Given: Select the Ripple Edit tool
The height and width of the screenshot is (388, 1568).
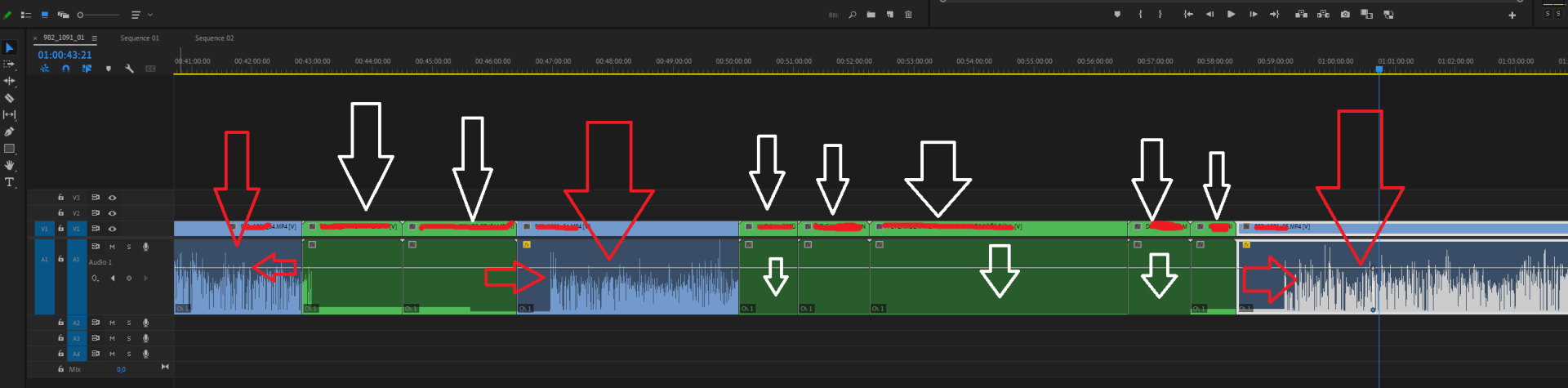Looking at the screenshot, I should coord(10,81).
